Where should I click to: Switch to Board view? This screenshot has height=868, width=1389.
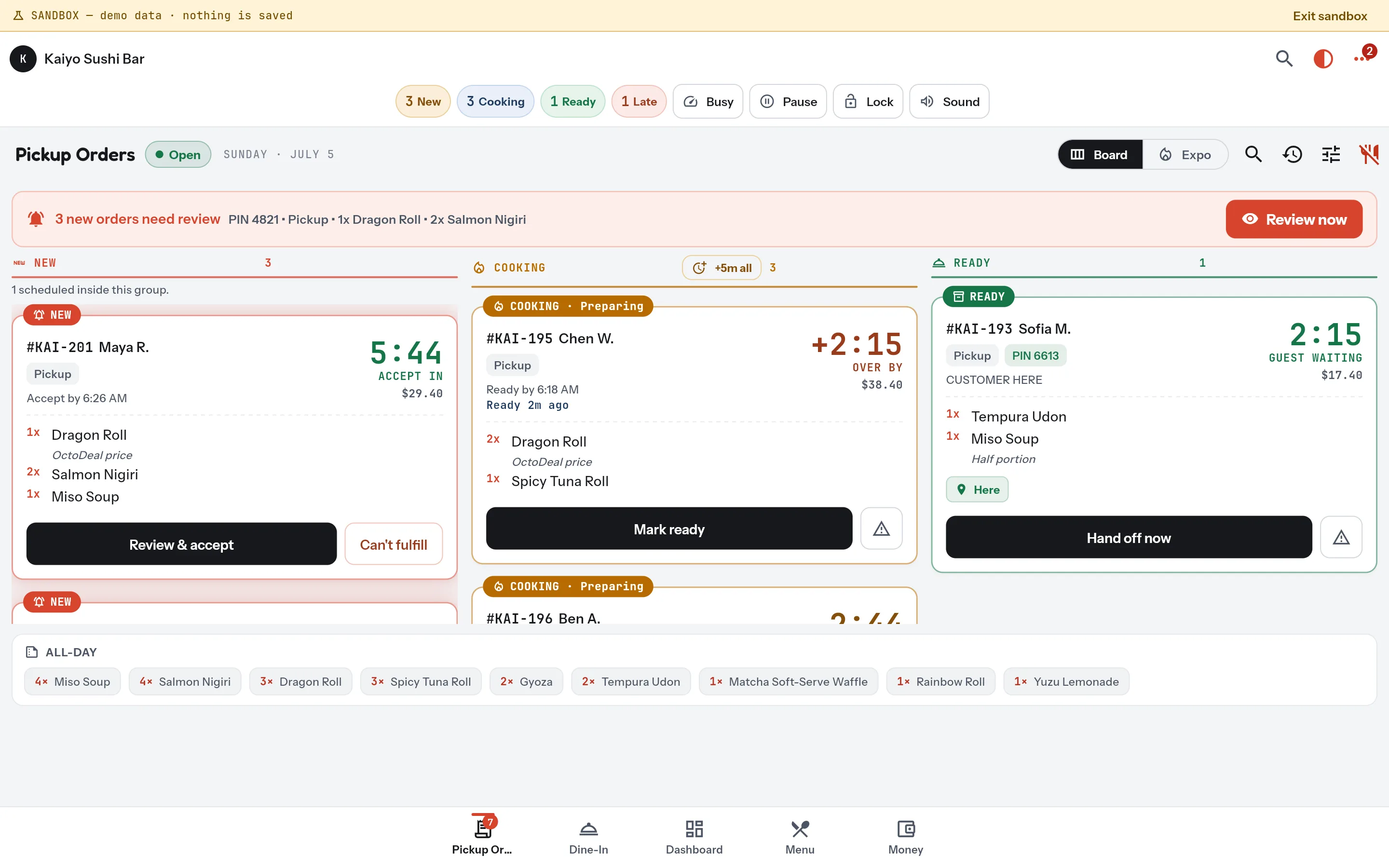(1100, 154)
